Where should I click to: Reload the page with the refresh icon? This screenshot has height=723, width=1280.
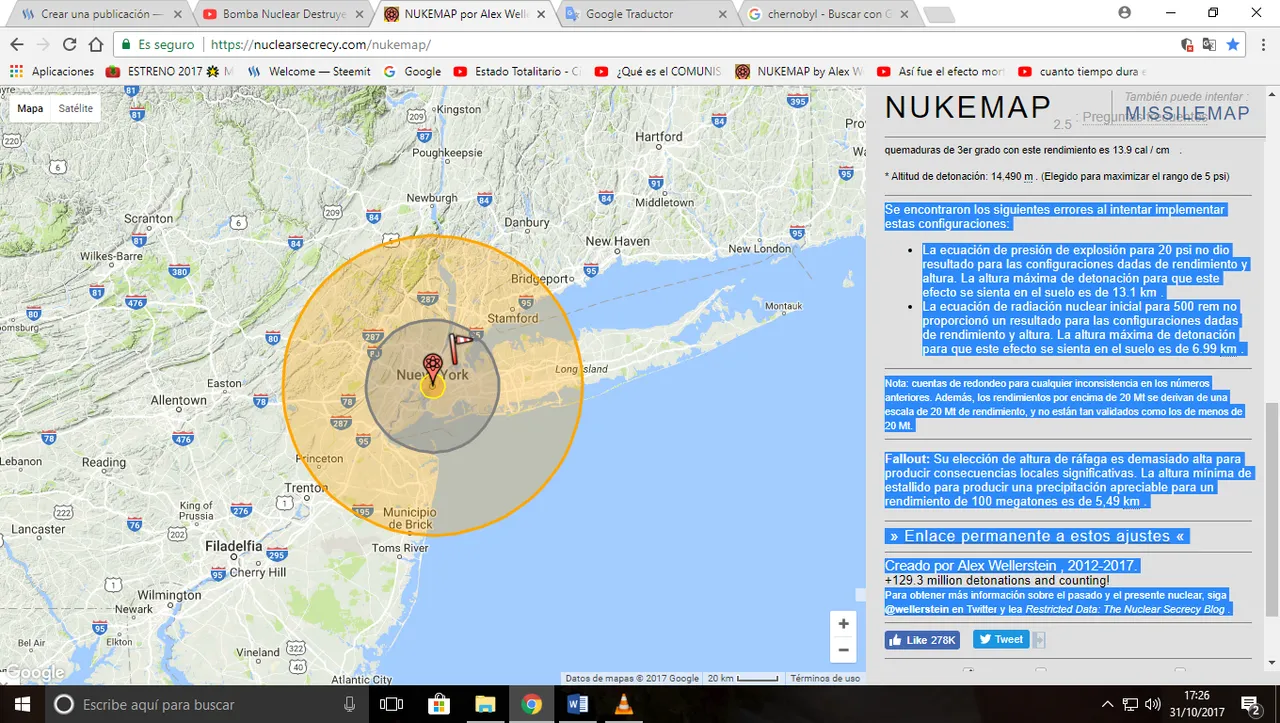[x=69, y=44]
